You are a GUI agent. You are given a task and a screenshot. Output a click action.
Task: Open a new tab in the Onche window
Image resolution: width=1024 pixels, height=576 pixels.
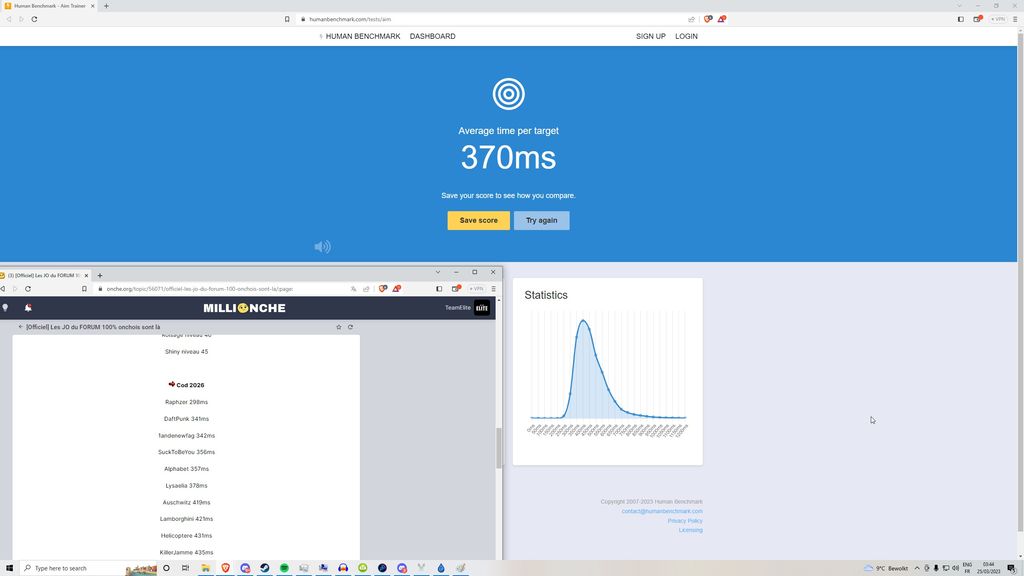tap(98, 275)
